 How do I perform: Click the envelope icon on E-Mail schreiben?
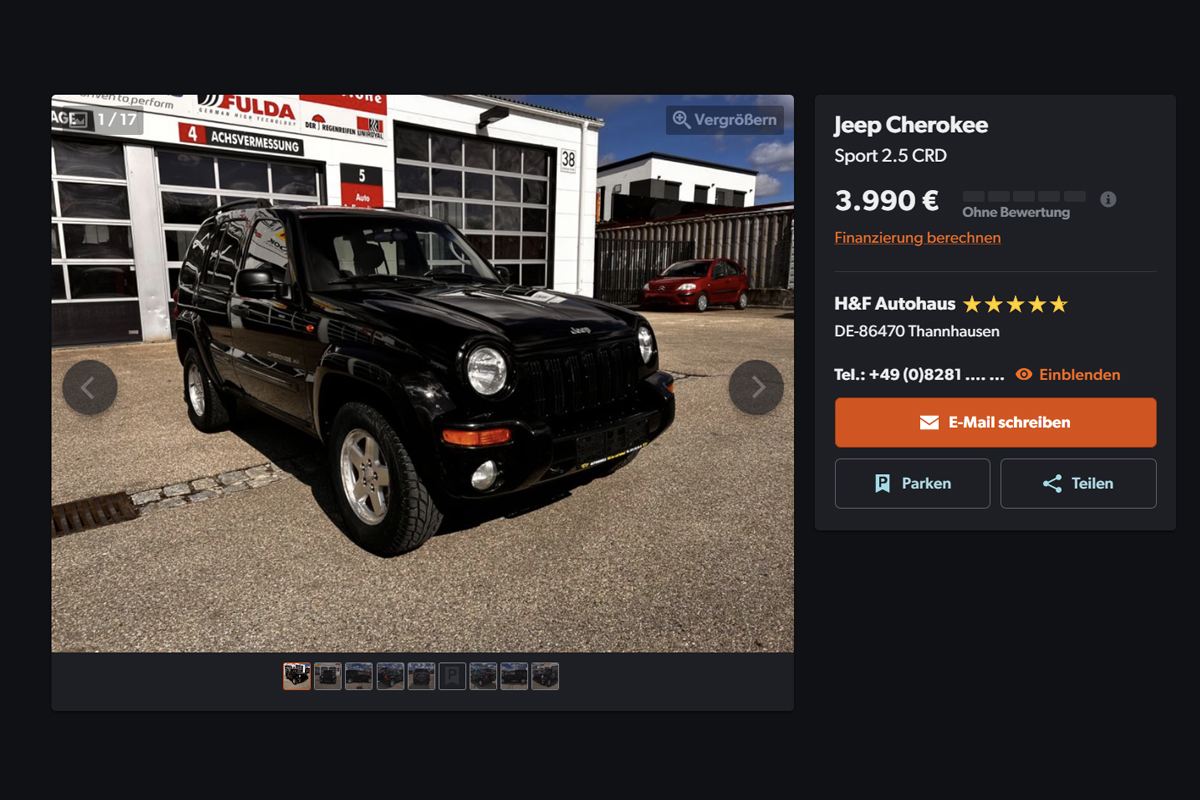coord(929,422)
